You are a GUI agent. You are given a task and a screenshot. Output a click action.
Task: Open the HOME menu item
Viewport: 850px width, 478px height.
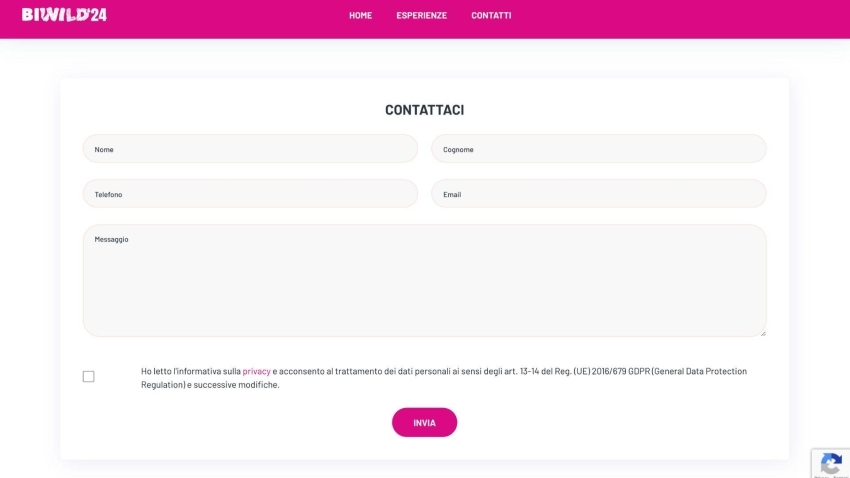[x=360, y=16]
